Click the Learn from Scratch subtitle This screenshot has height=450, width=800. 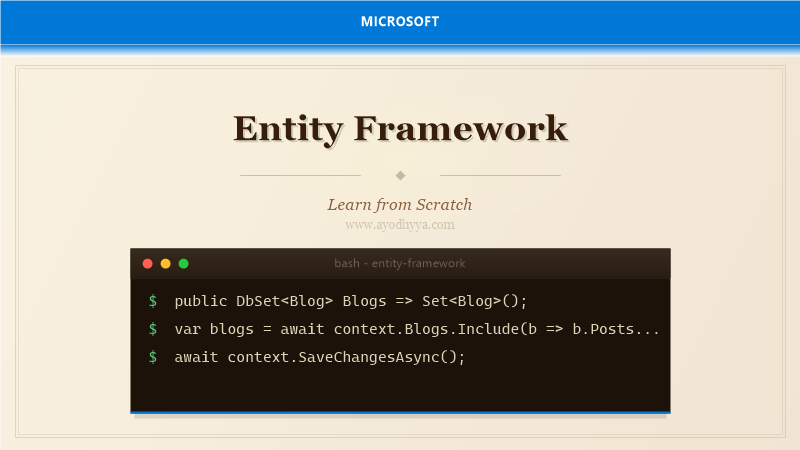pos(400,205)
